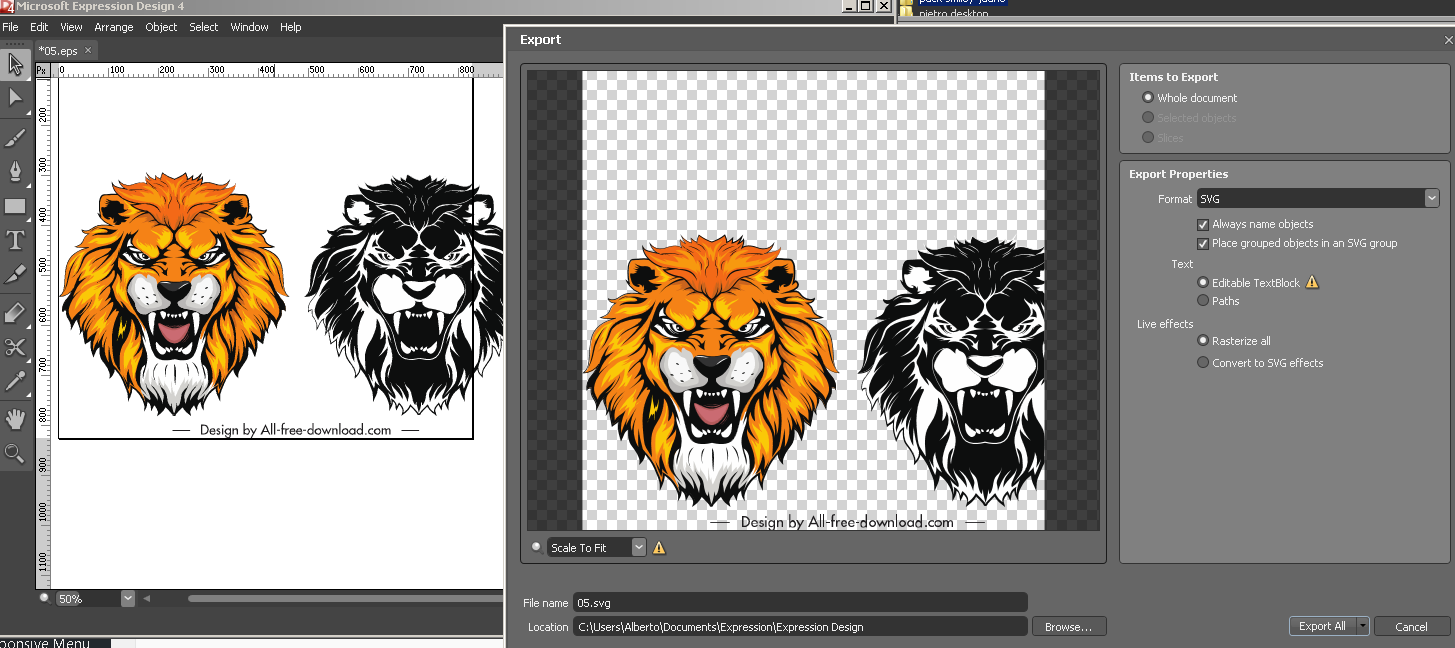Select the Paintbrush tool
This screenshot has height=648, width=1455.
tap(15, 138)
